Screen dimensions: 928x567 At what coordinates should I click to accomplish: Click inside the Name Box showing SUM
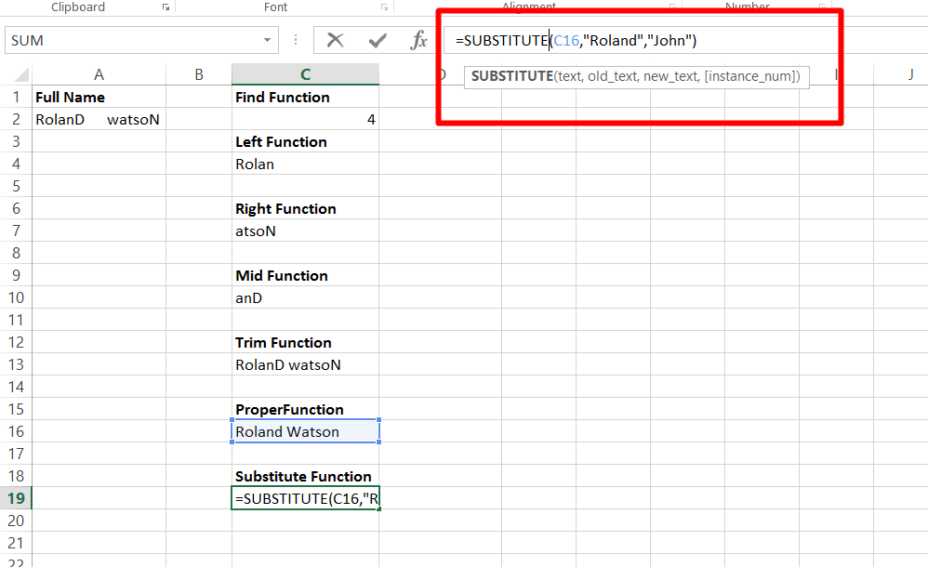click(x=130, y=41)
